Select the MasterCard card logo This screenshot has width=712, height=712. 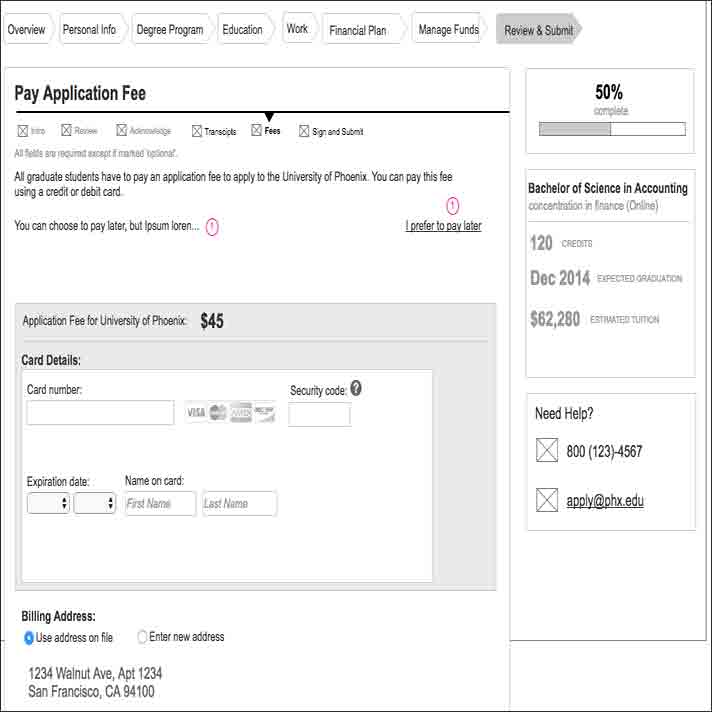(218, 412)
